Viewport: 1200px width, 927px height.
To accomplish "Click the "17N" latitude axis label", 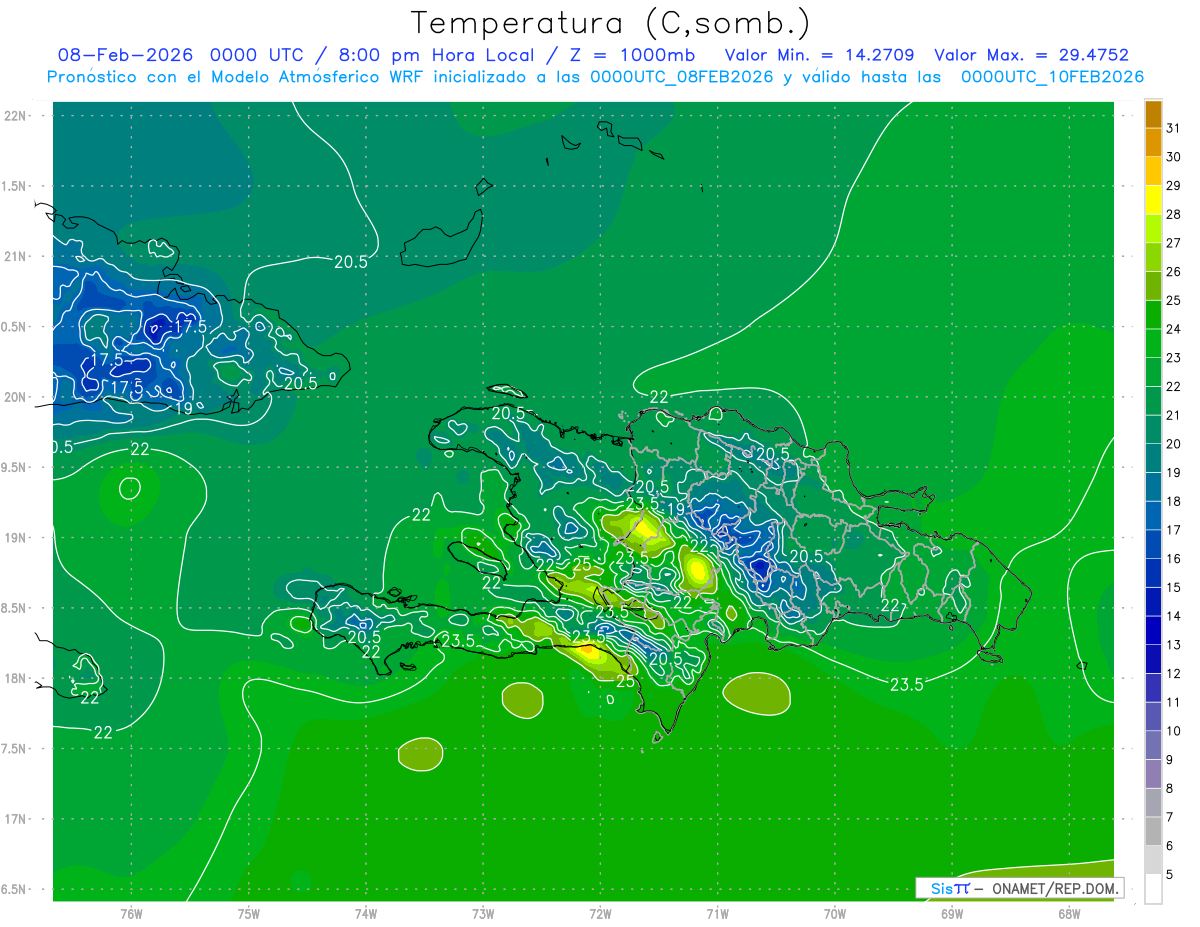I will 17,819.
